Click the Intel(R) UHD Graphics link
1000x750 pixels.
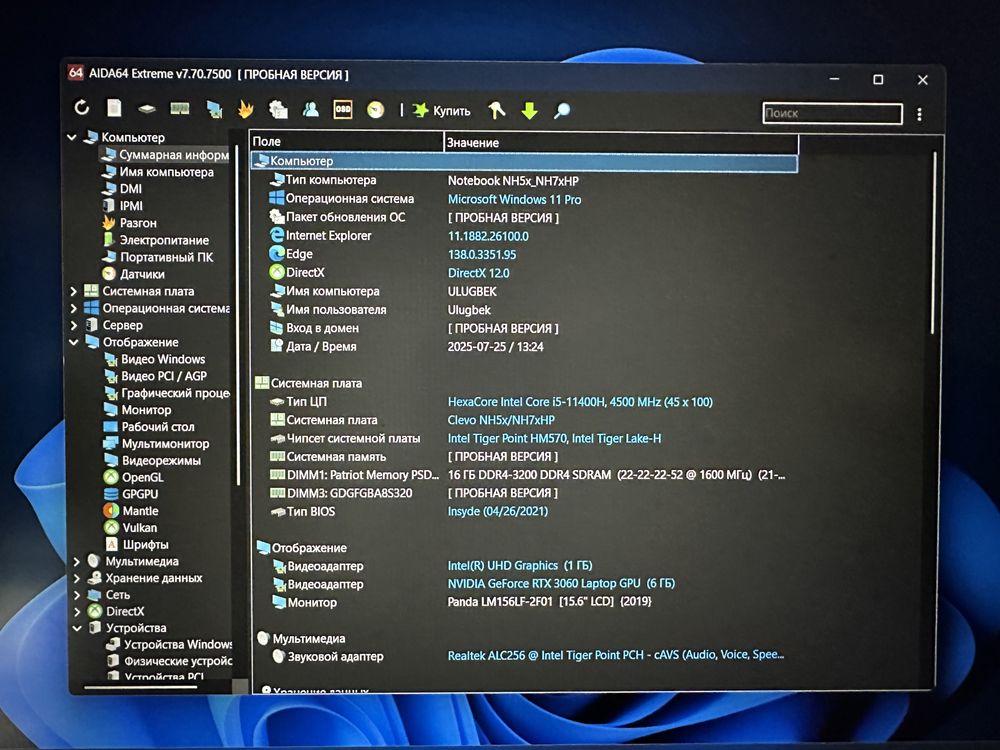(x=520, y=566)
